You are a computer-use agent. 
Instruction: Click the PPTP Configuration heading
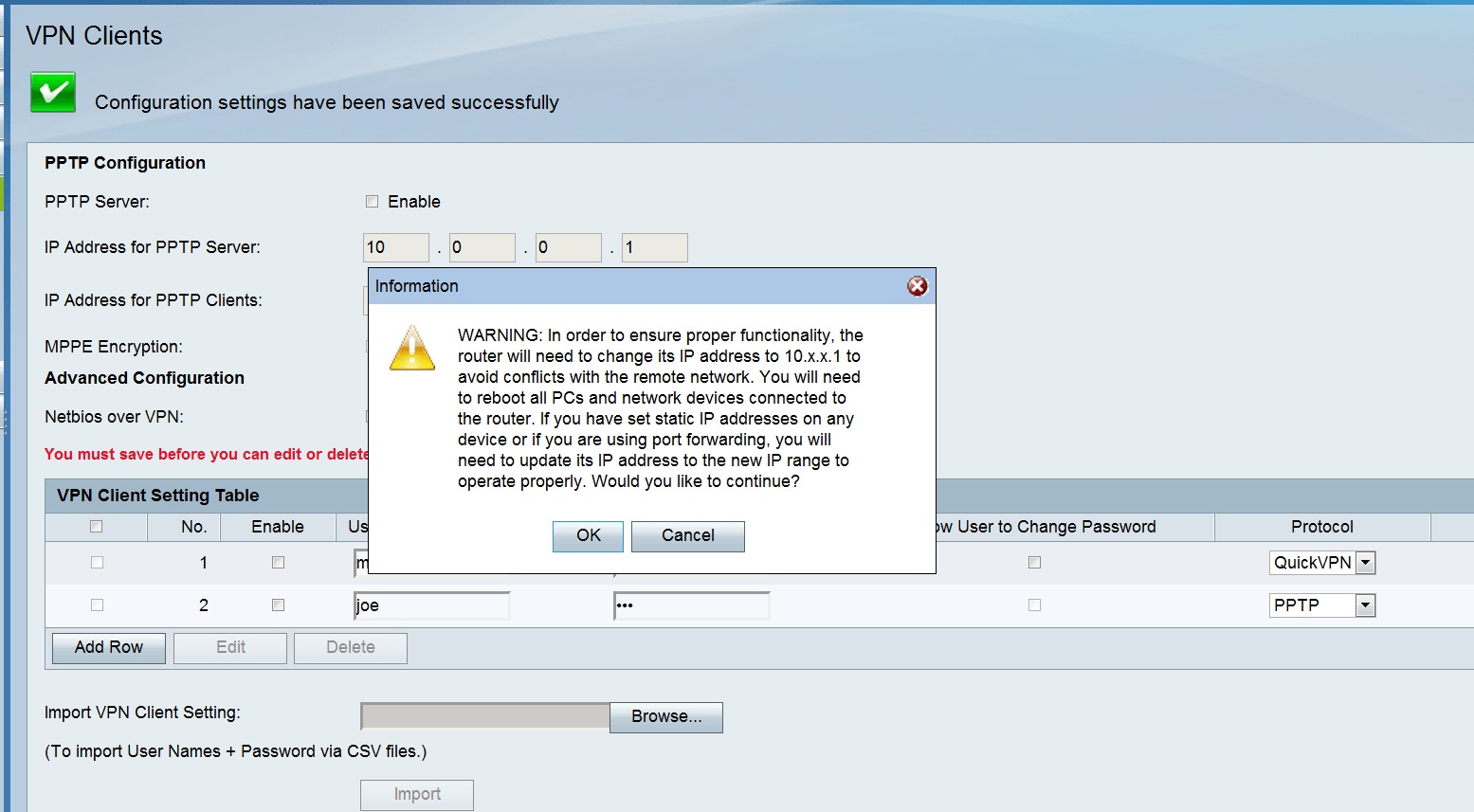[125, 163]
